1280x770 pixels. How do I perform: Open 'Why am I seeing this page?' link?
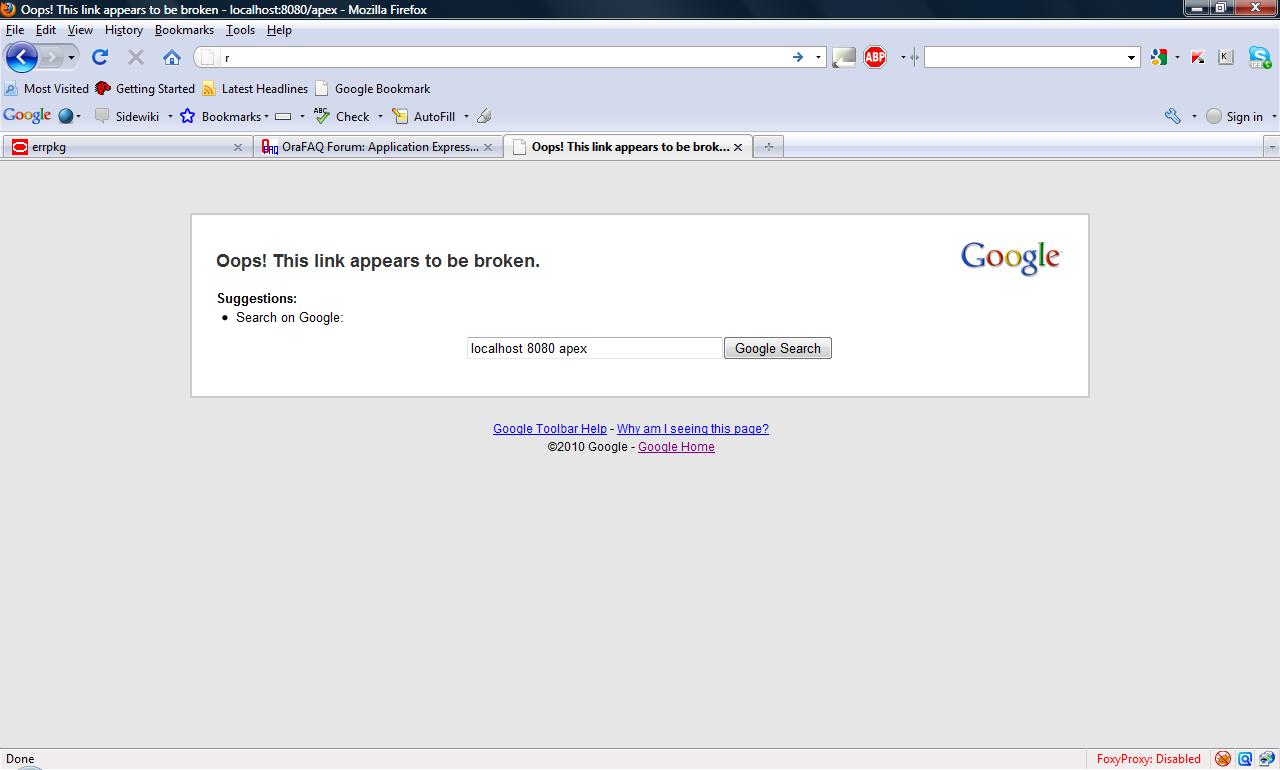(692, 429)
